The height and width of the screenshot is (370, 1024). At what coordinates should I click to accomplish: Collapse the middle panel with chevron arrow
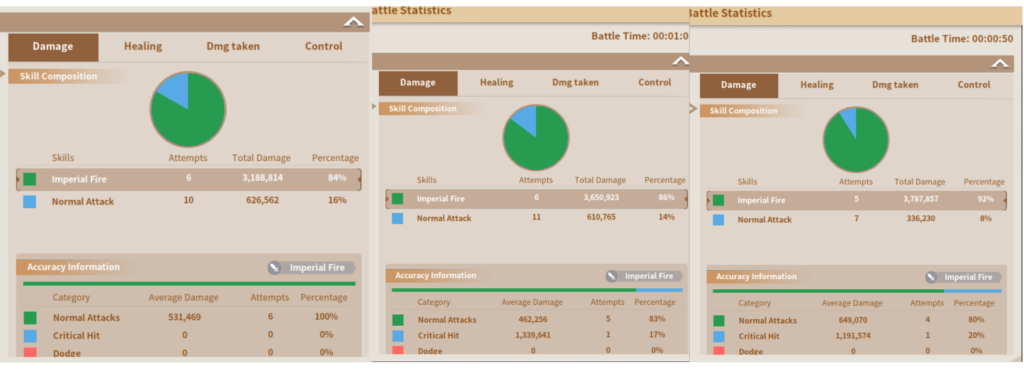[x=680, y=61]
